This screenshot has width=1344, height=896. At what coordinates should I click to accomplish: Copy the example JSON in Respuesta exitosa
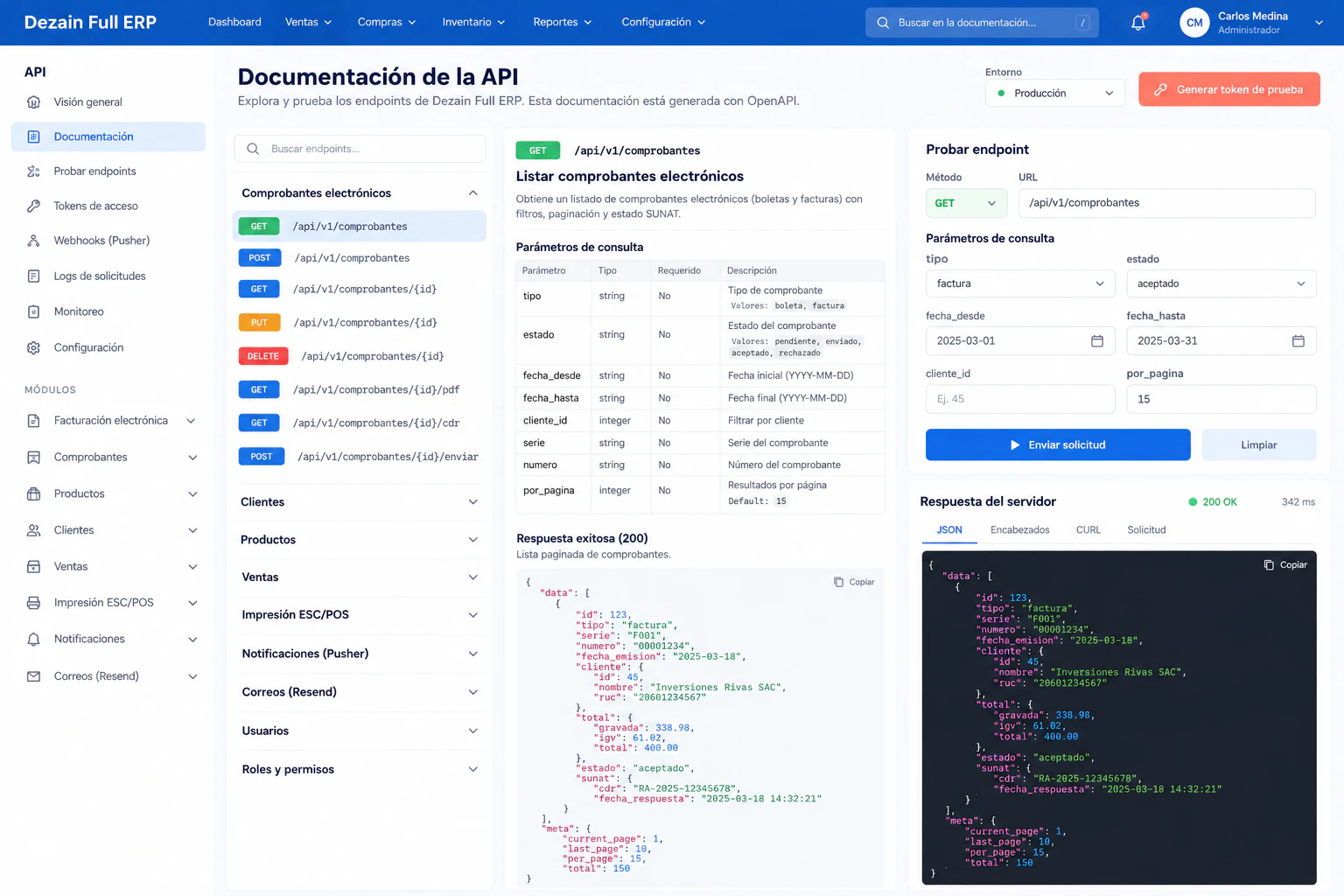[854, 582]
